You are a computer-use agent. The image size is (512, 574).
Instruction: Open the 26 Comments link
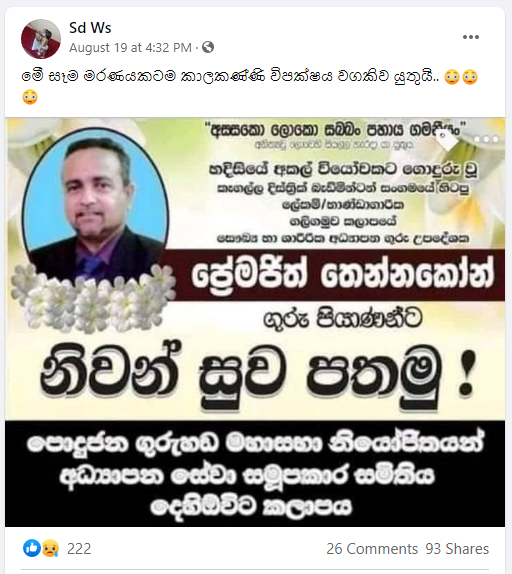372,549
